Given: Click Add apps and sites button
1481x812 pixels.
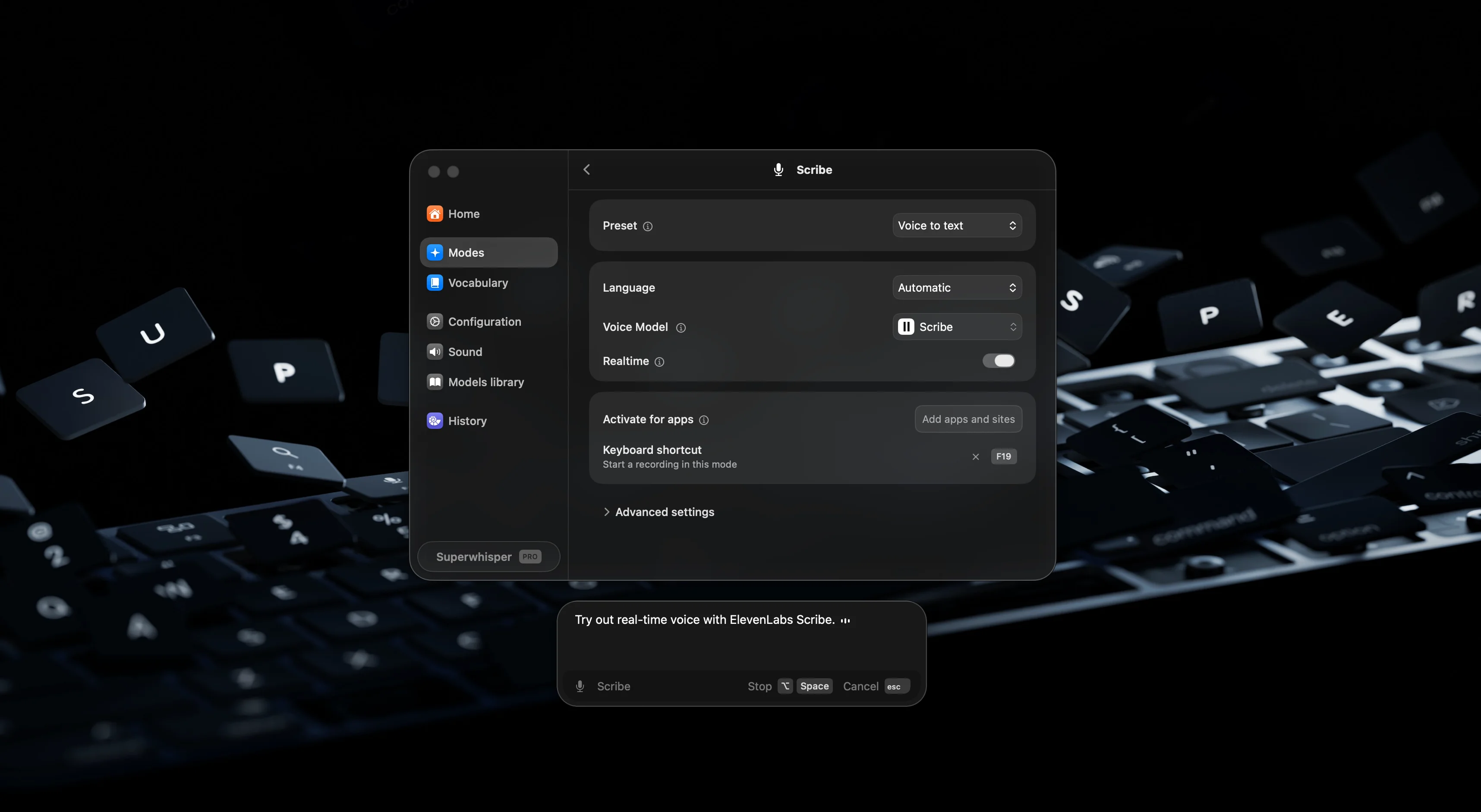Looking at the screenshot, I should (x=968, y=419).
